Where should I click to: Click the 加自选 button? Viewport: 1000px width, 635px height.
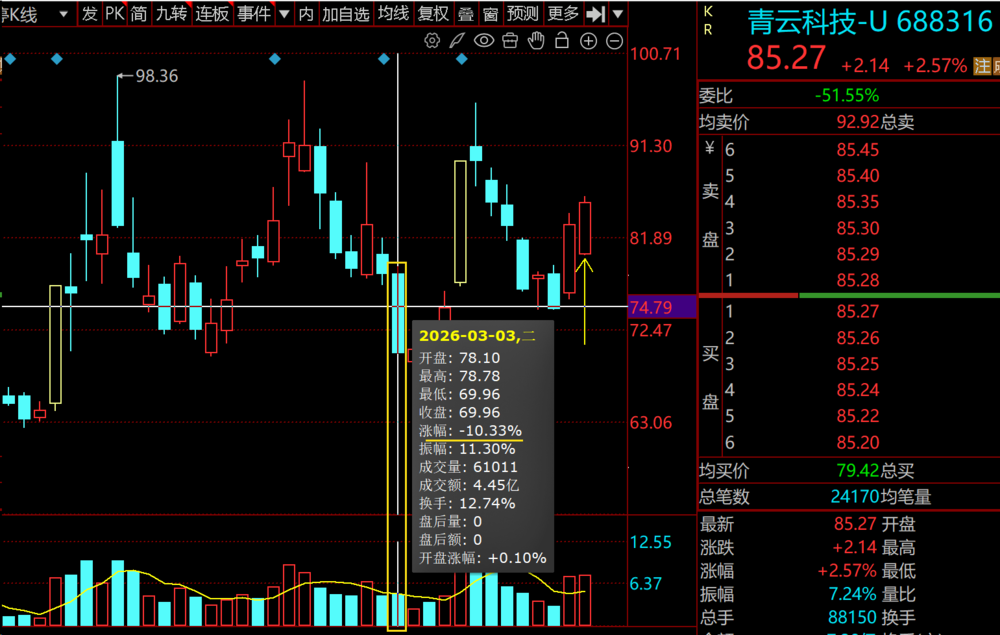pyautogui.click(x=345, y=14)
